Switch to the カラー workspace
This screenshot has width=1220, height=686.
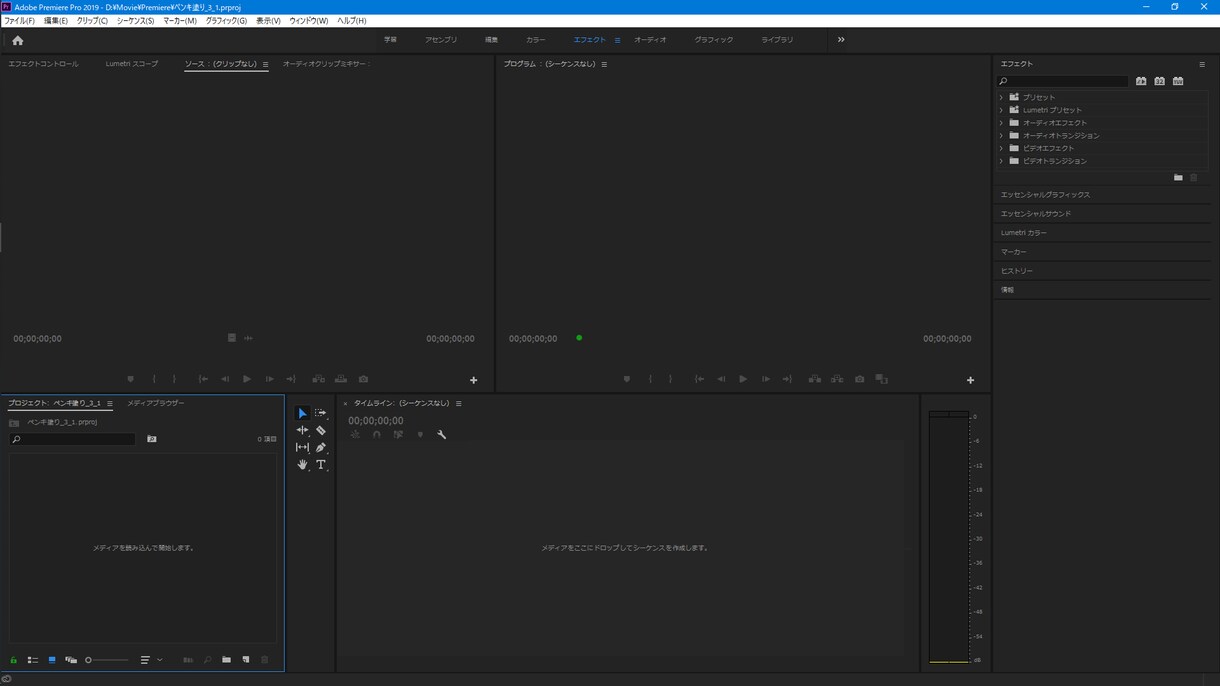coord(536,40)
